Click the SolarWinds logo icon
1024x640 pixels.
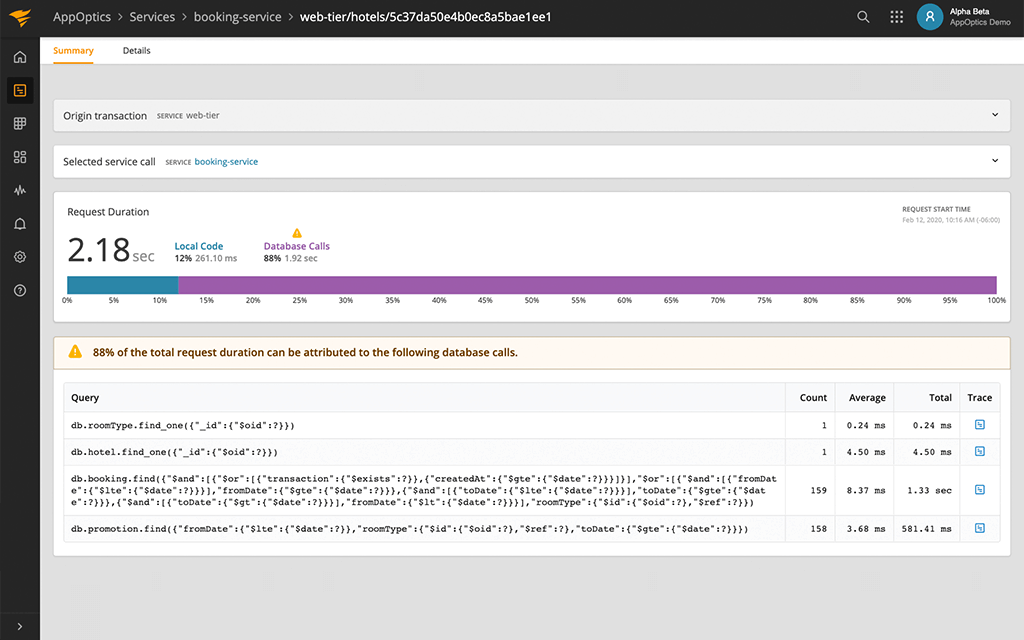pyautogui.click(x=20, y=18)
